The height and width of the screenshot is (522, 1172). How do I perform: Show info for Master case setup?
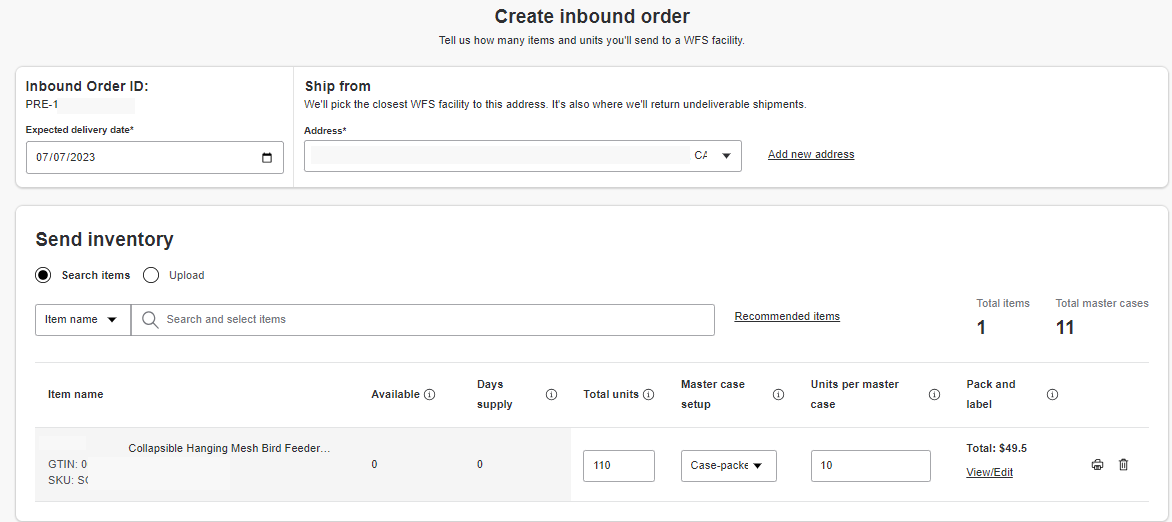[778, 395]
